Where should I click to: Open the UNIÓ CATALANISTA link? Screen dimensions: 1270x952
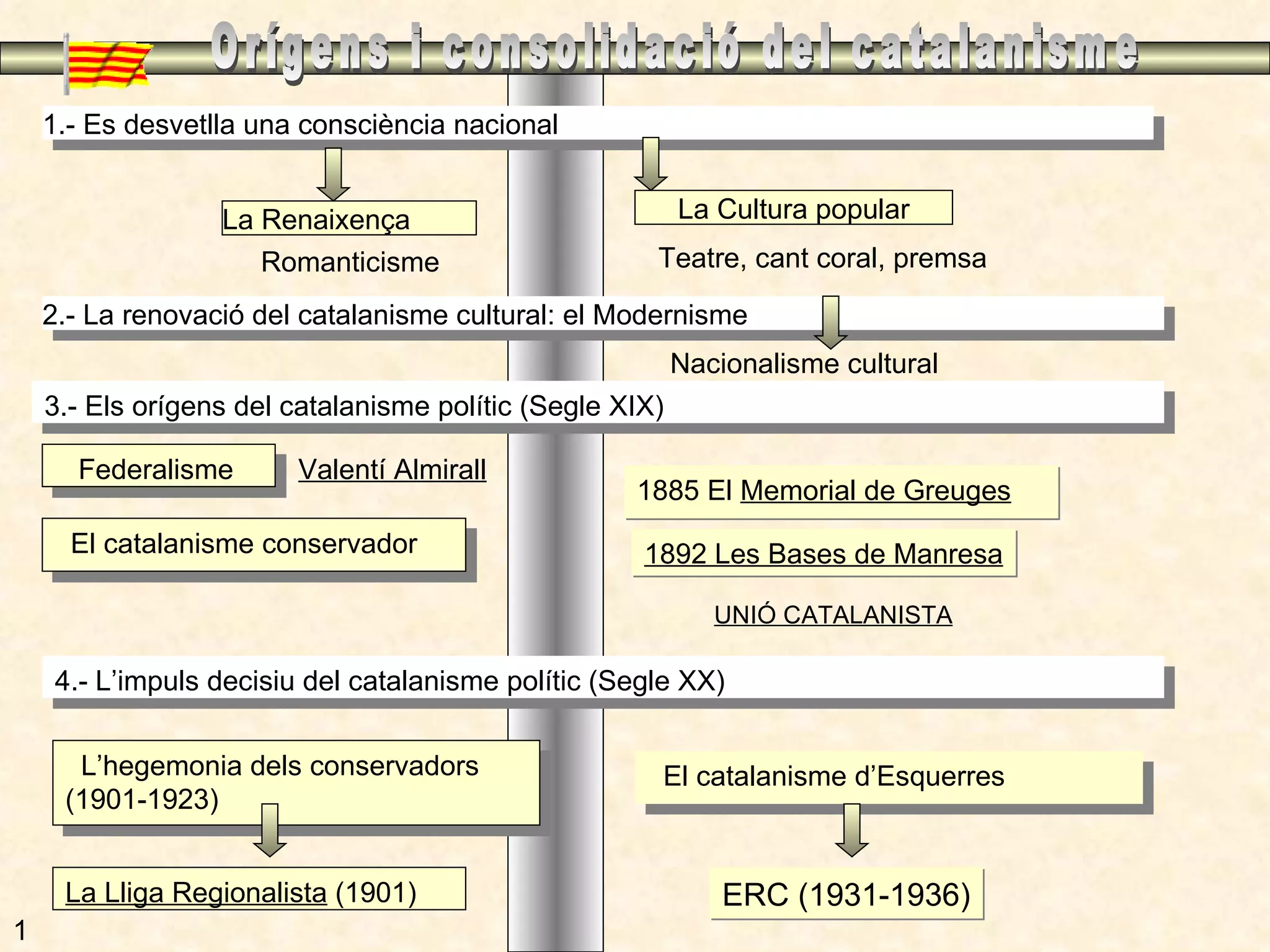coord(833,615)
